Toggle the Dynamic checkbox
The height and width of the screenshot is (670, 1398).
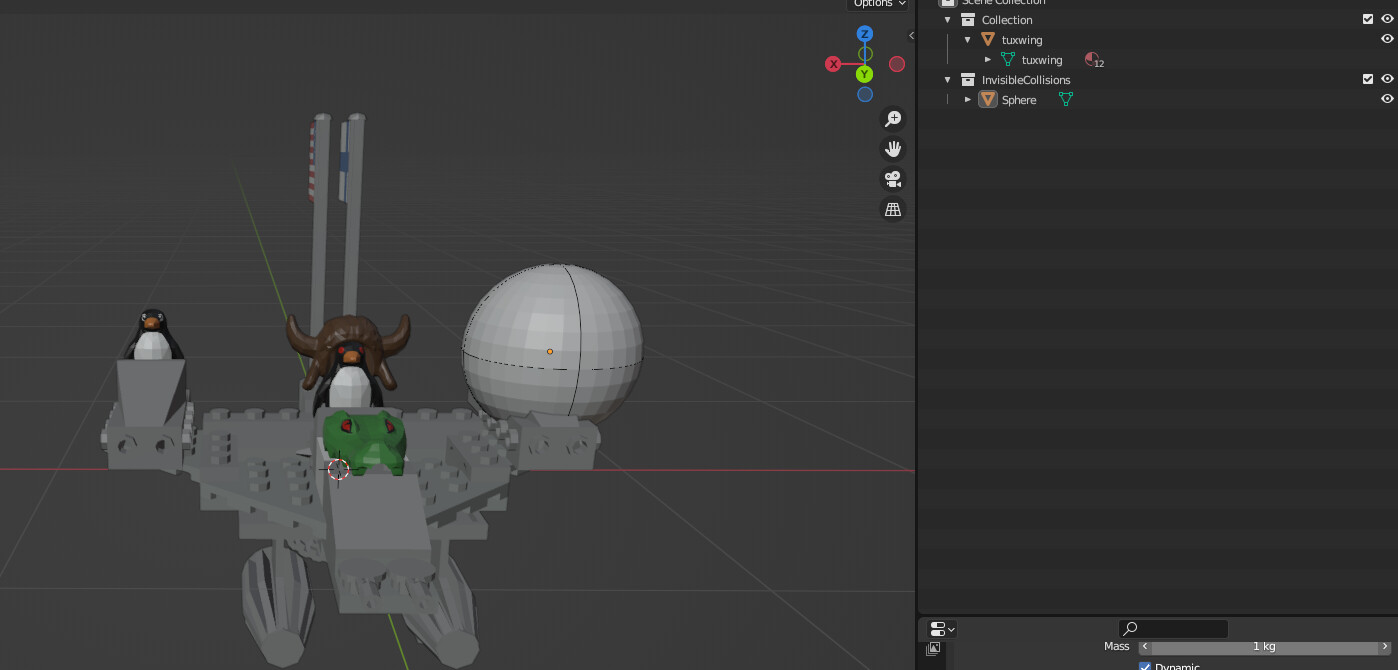[x=1145, y=666]
